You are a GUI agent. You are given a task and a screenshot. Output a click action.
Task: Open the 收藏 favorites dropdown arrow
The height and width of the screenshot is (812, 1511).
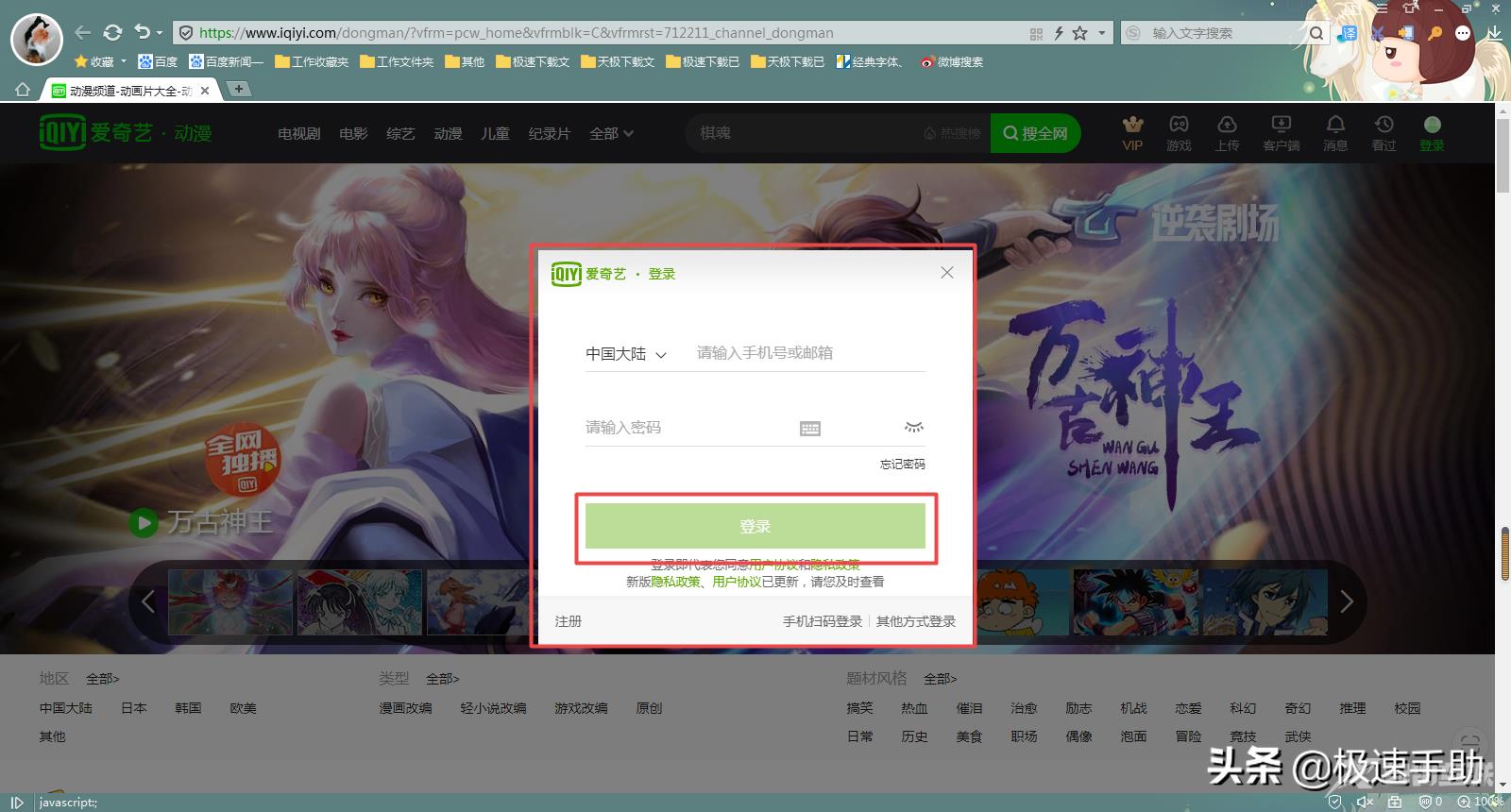[123, 62]
